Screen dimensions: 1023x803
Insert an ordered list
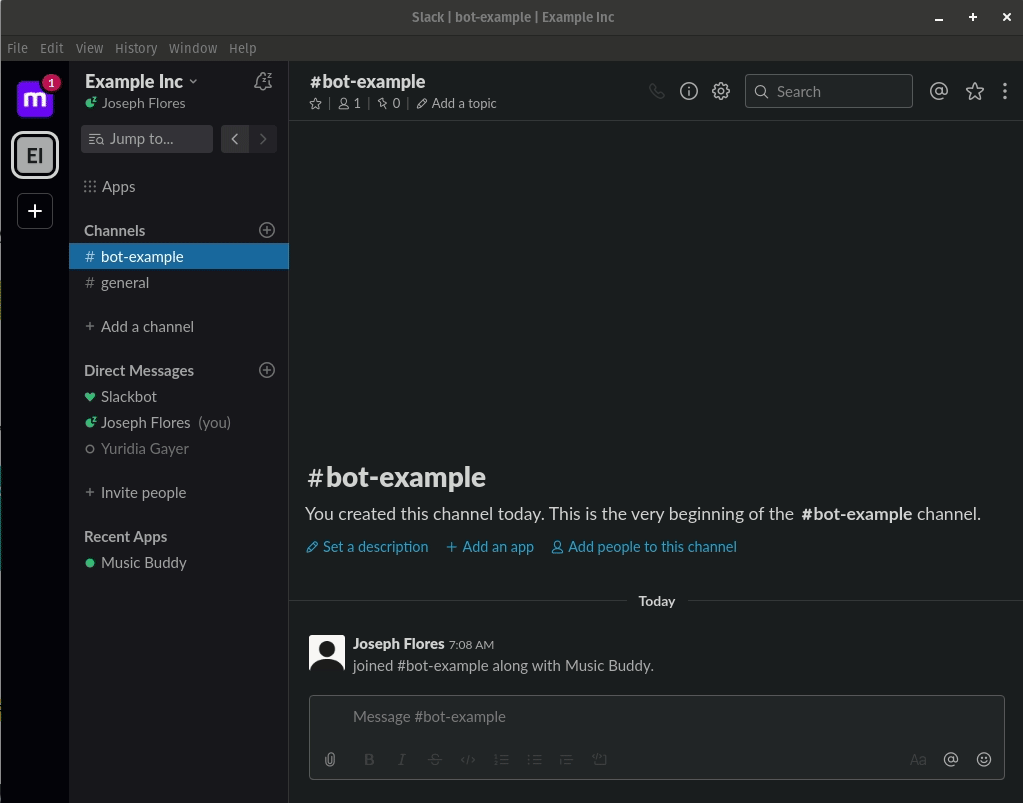pos(501,759)
